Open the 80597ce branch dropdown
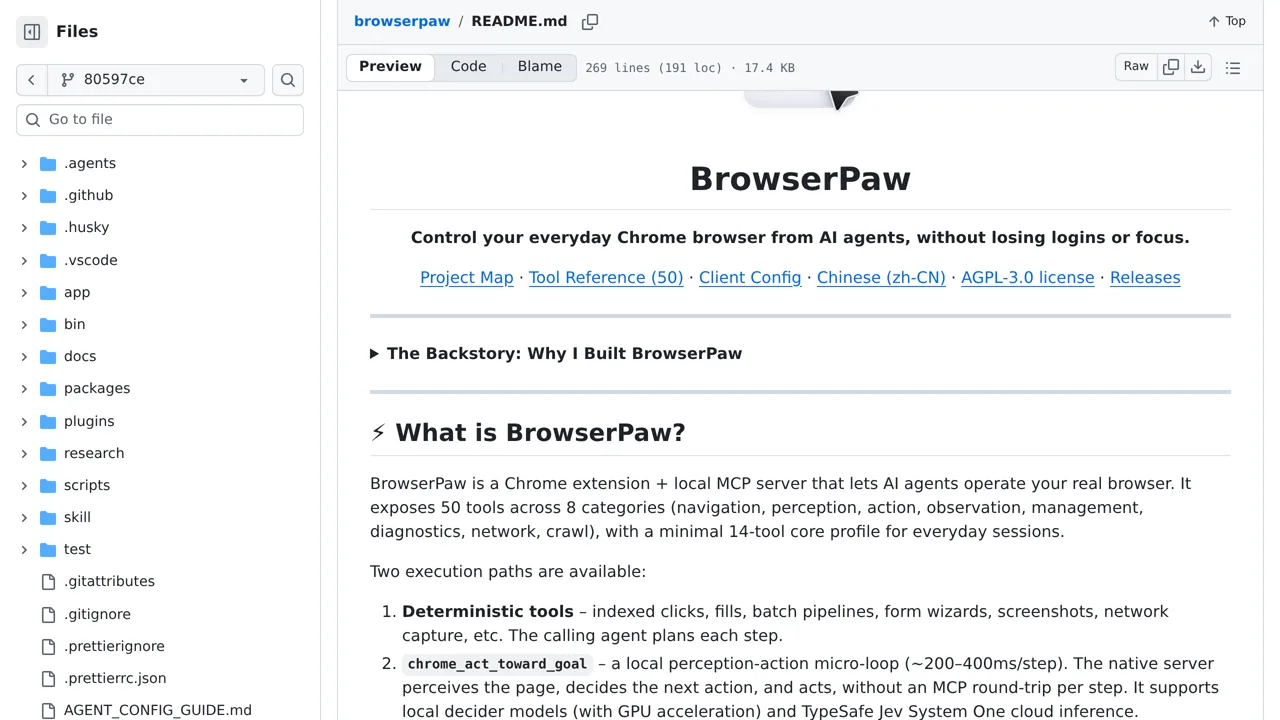 pyautogui.click(x=156, y=80)
